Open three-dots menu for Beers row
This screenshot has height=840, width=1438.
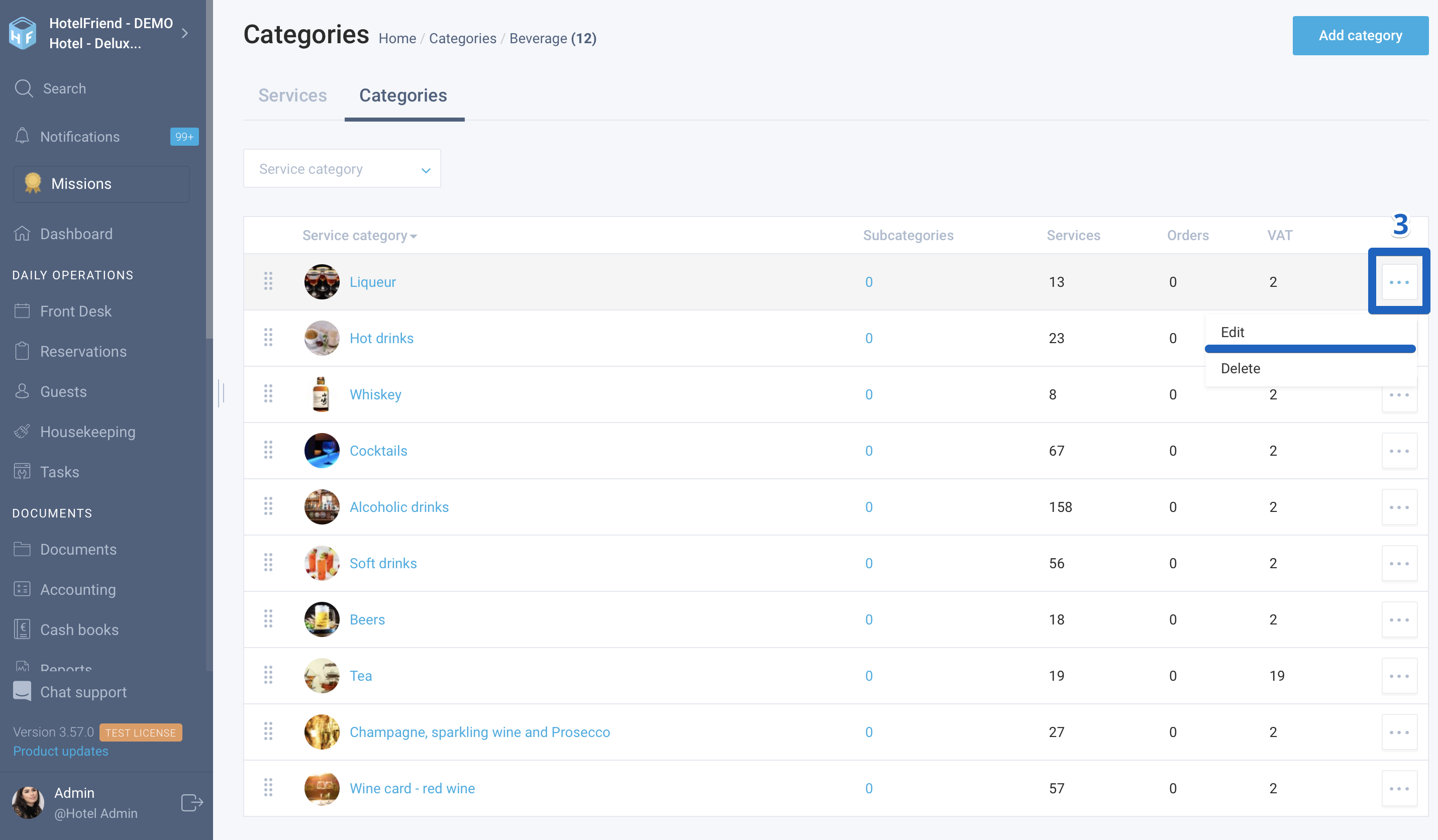click(1399, 619)
